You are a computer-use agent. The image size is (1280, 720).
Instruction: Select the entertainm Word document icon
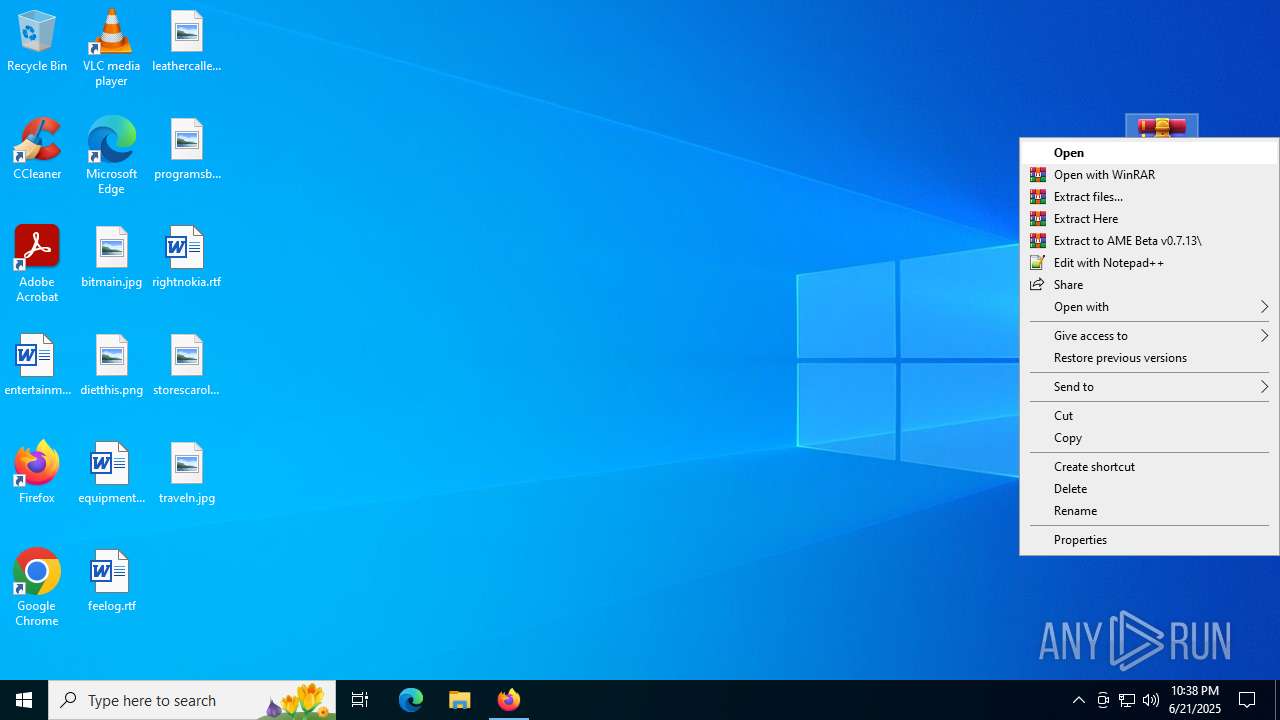tap(37, 365)
